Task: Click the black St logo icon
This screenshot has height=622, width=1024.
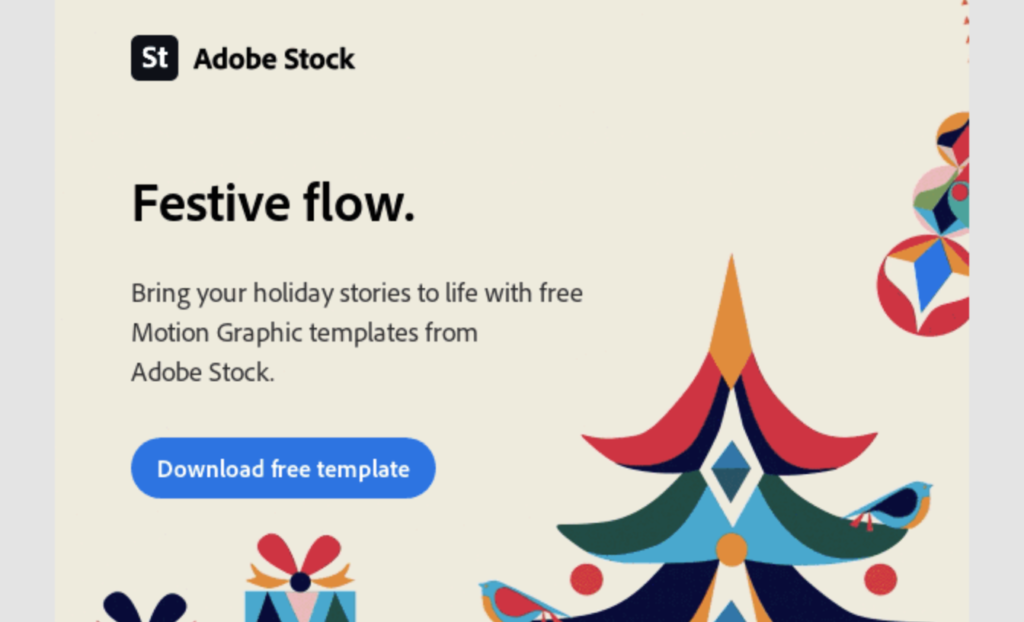Action: [155, 58]
